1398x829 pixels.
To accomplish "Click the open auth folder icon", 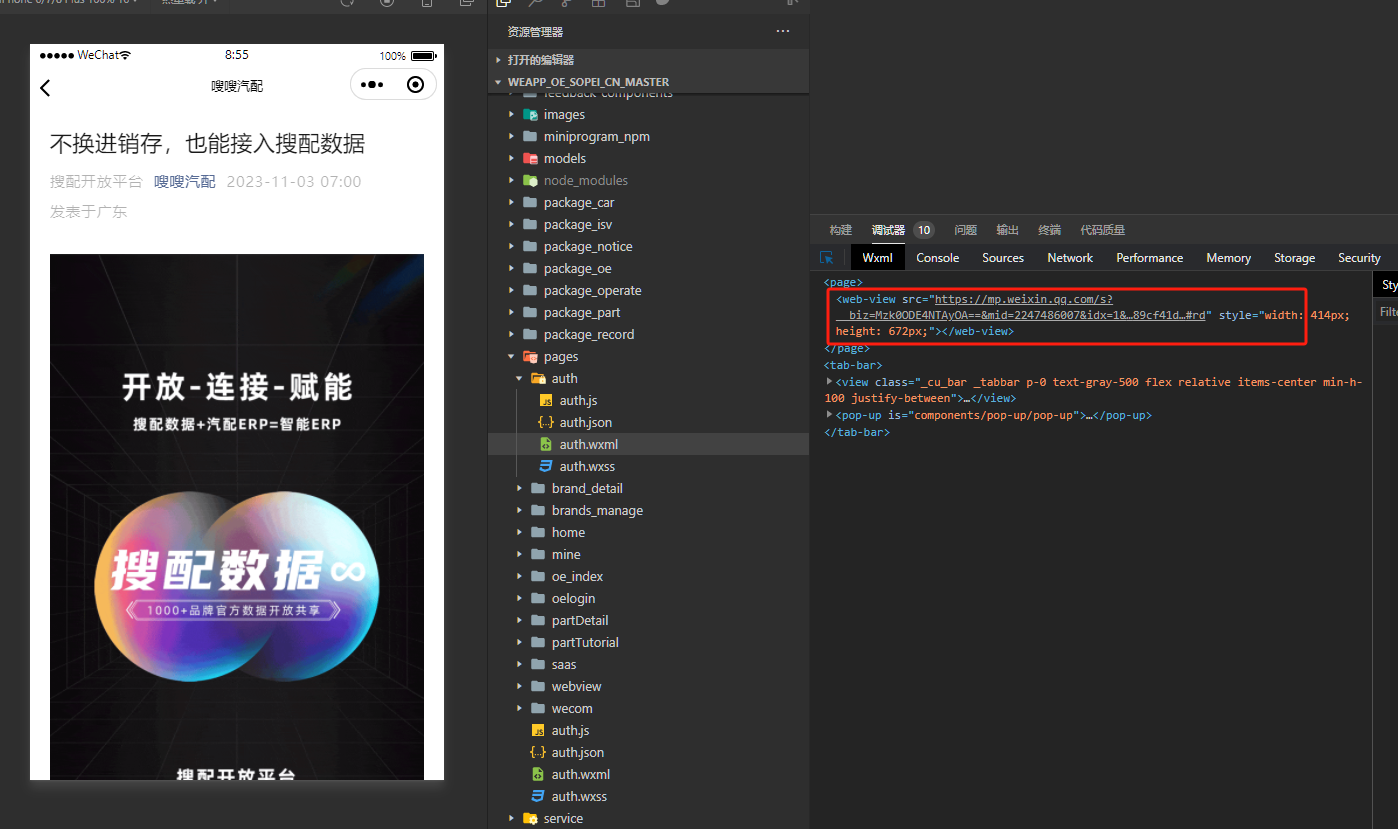I will click(x=538, y=379).
